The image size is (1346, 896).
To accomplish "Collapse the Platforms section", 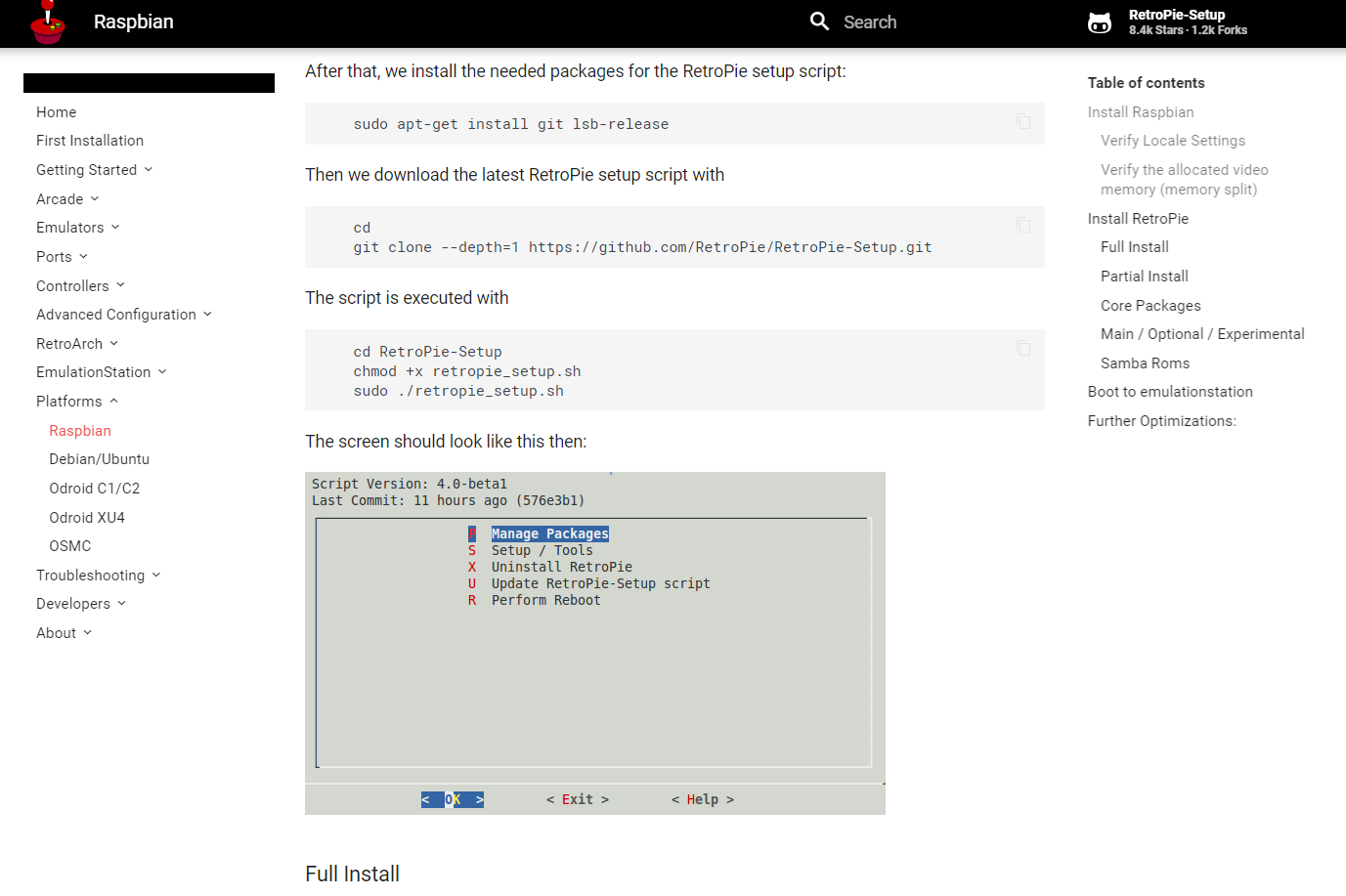I will coord(77,402).
